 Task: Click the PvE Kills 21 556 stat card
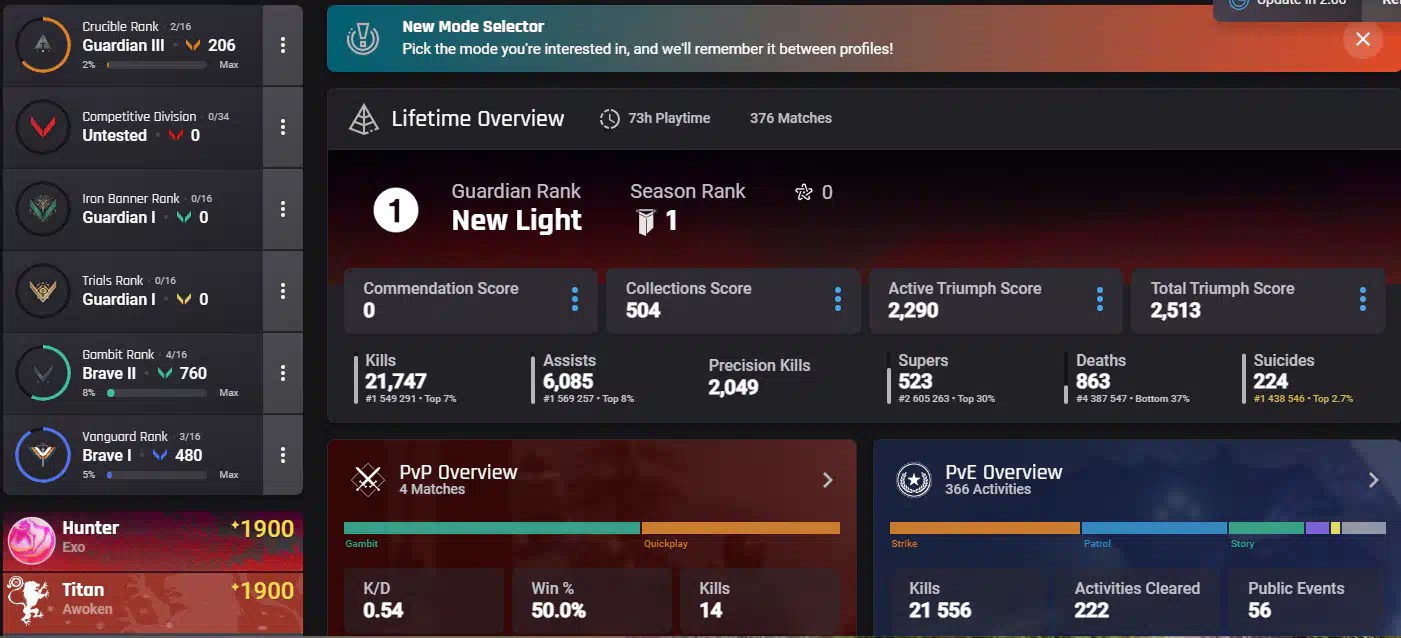pyautogui.click(x=968, y=602)
